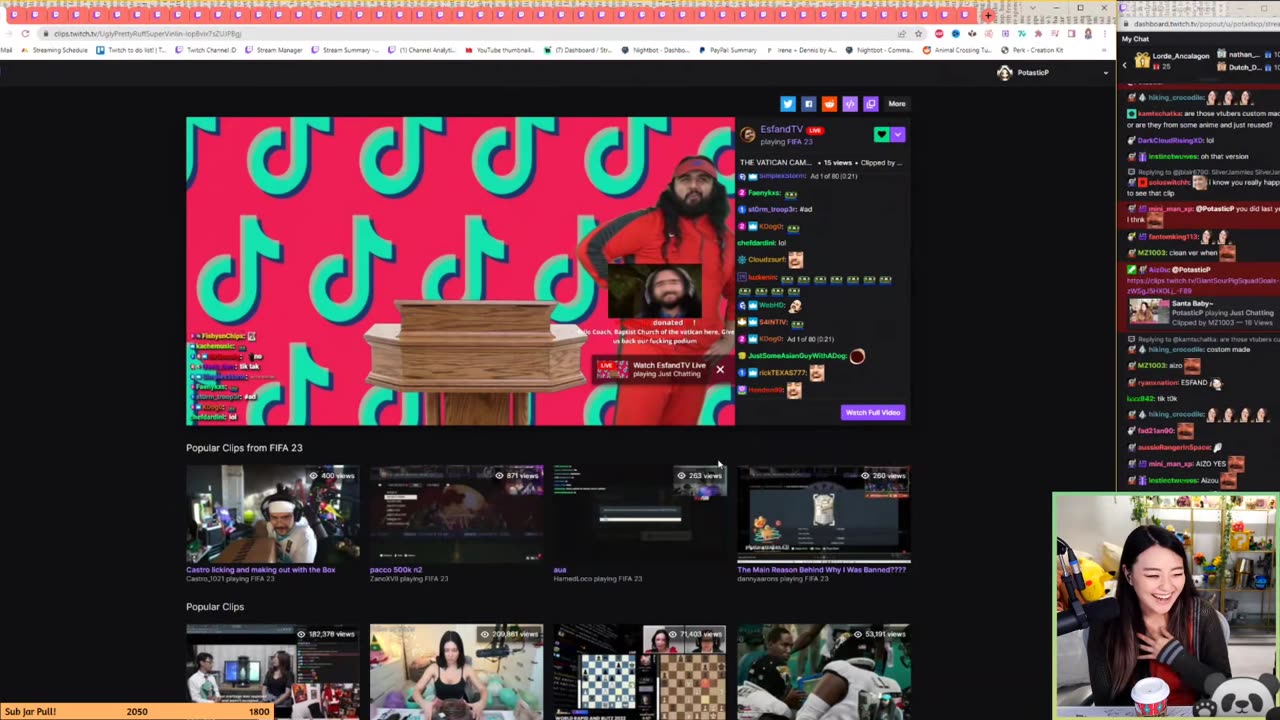Screen dimensions: 1280x720
Task: Open Chrome side panel icon
Action: 1071,34
